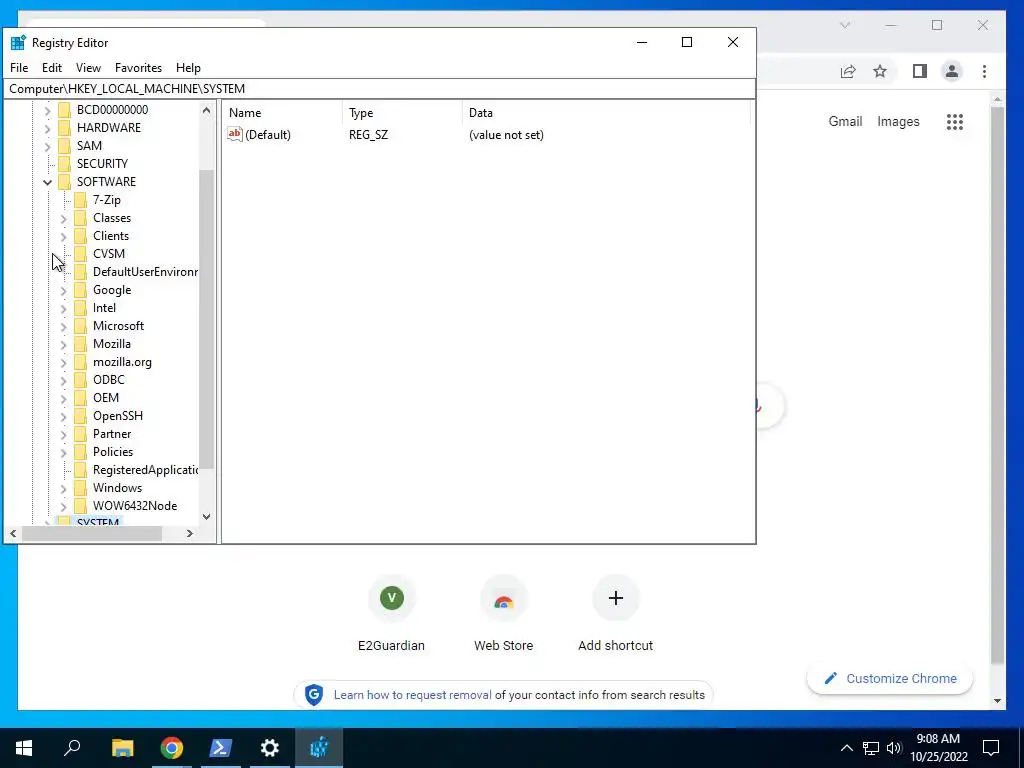Select the OEM key

click(x=106, y=398)
